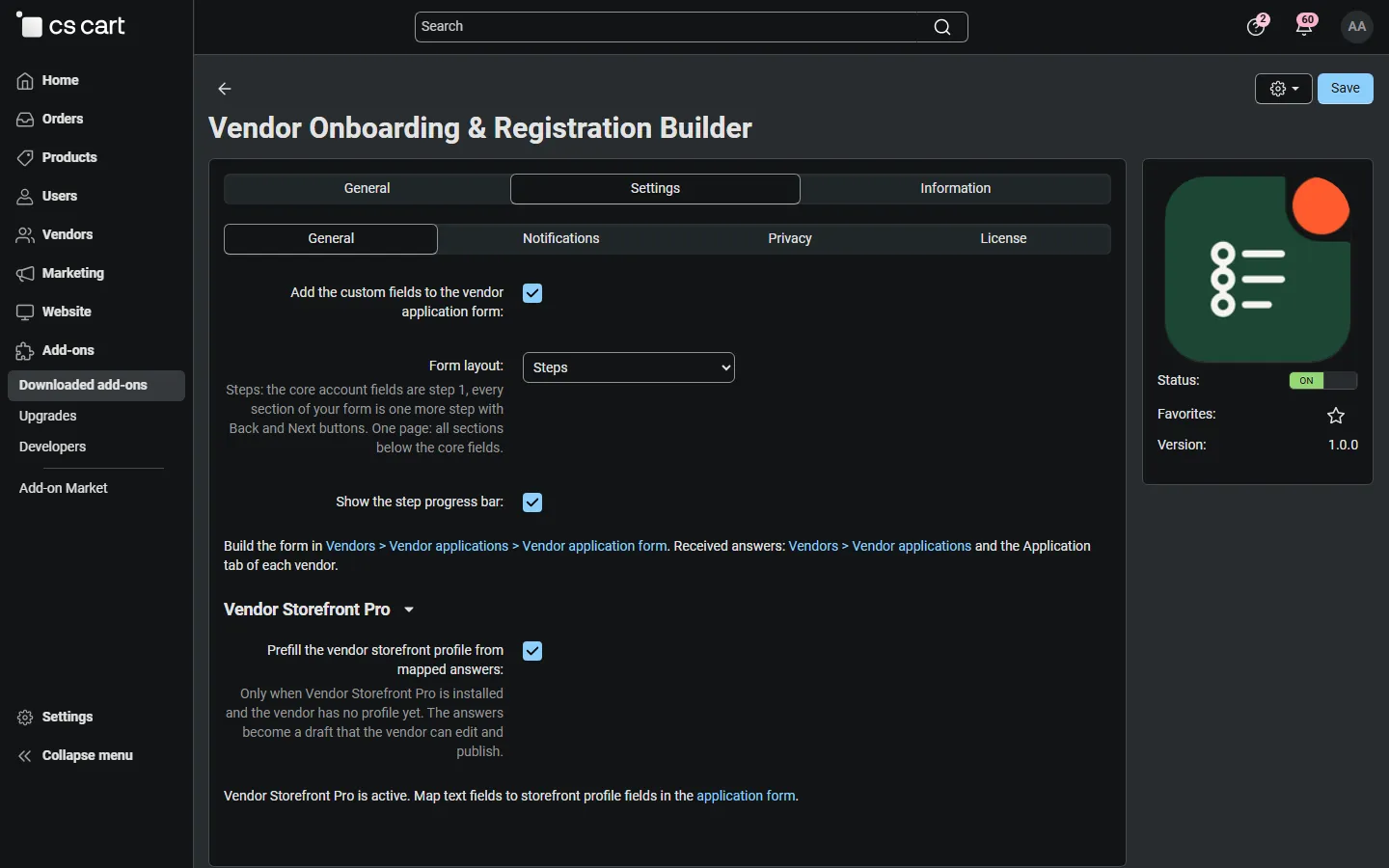Open Developers in the sidebar
The image size is (1389, 868).
coord(53,448)
